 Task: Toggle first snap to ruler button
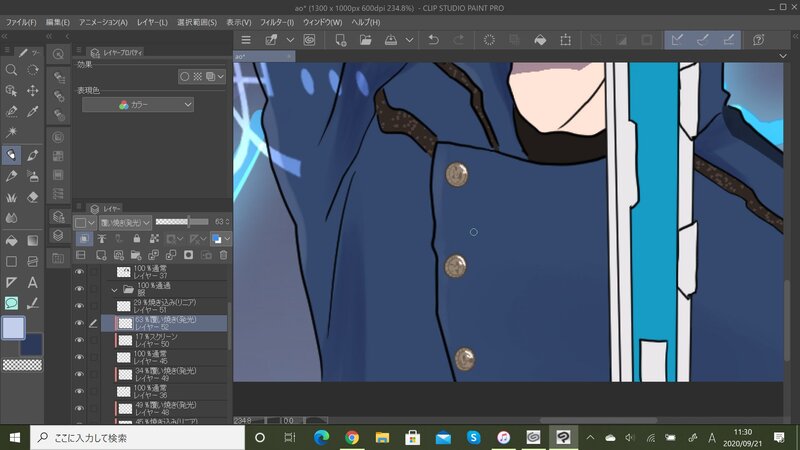tap(677, 40)
